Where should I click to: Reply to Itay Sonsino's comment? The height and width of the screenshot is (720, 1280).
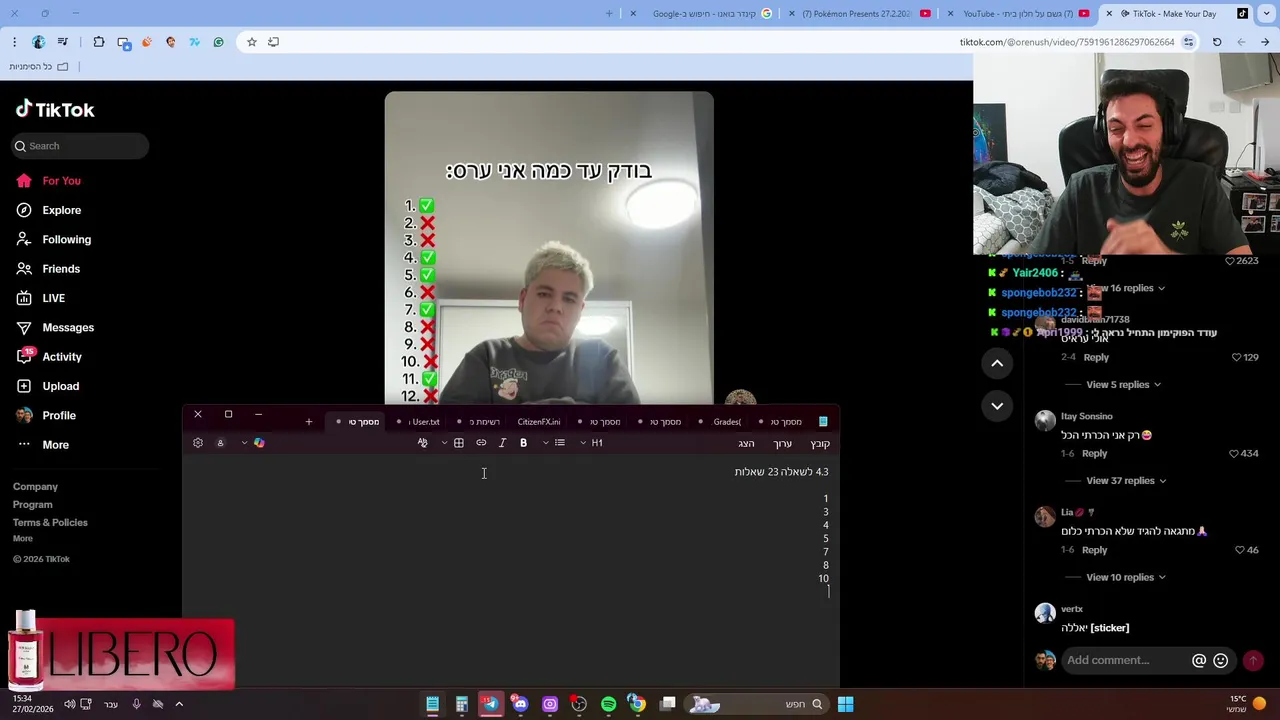(x=1095, y=454)
